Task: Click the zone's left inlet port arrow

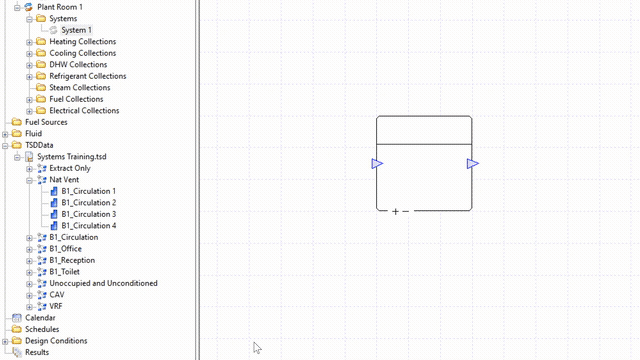Action: (377, 164)
